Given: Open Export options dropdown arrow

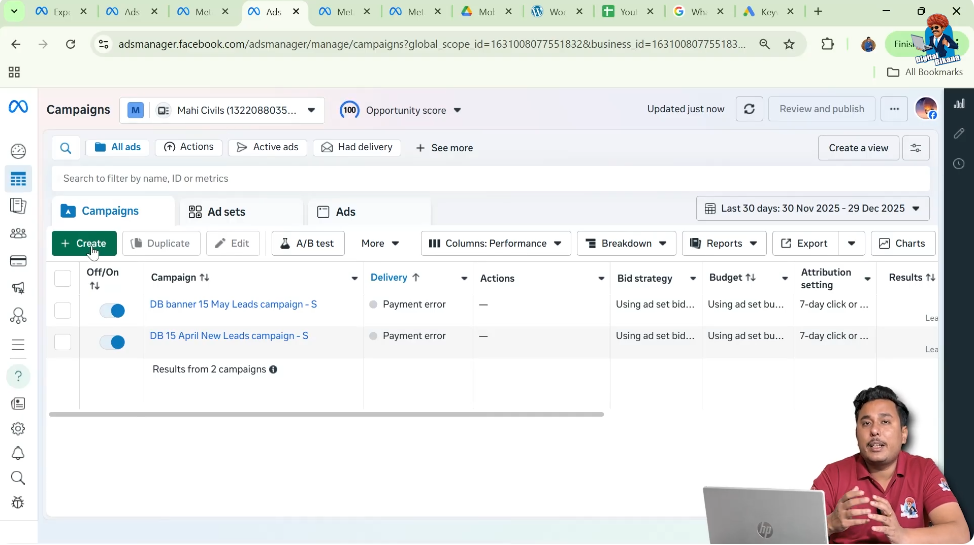Looking at the screenshot, I should pyautogui.click(x=851, y=244).
